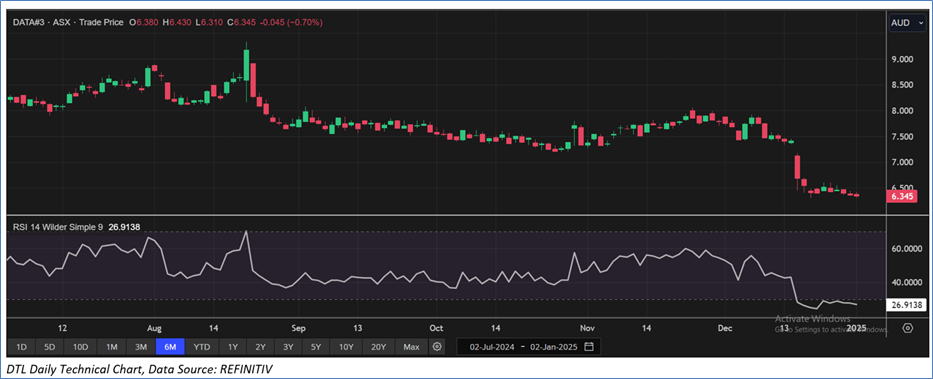Click the Aug label on time axis
Viewport: 933px width, 379px height.
154,328
